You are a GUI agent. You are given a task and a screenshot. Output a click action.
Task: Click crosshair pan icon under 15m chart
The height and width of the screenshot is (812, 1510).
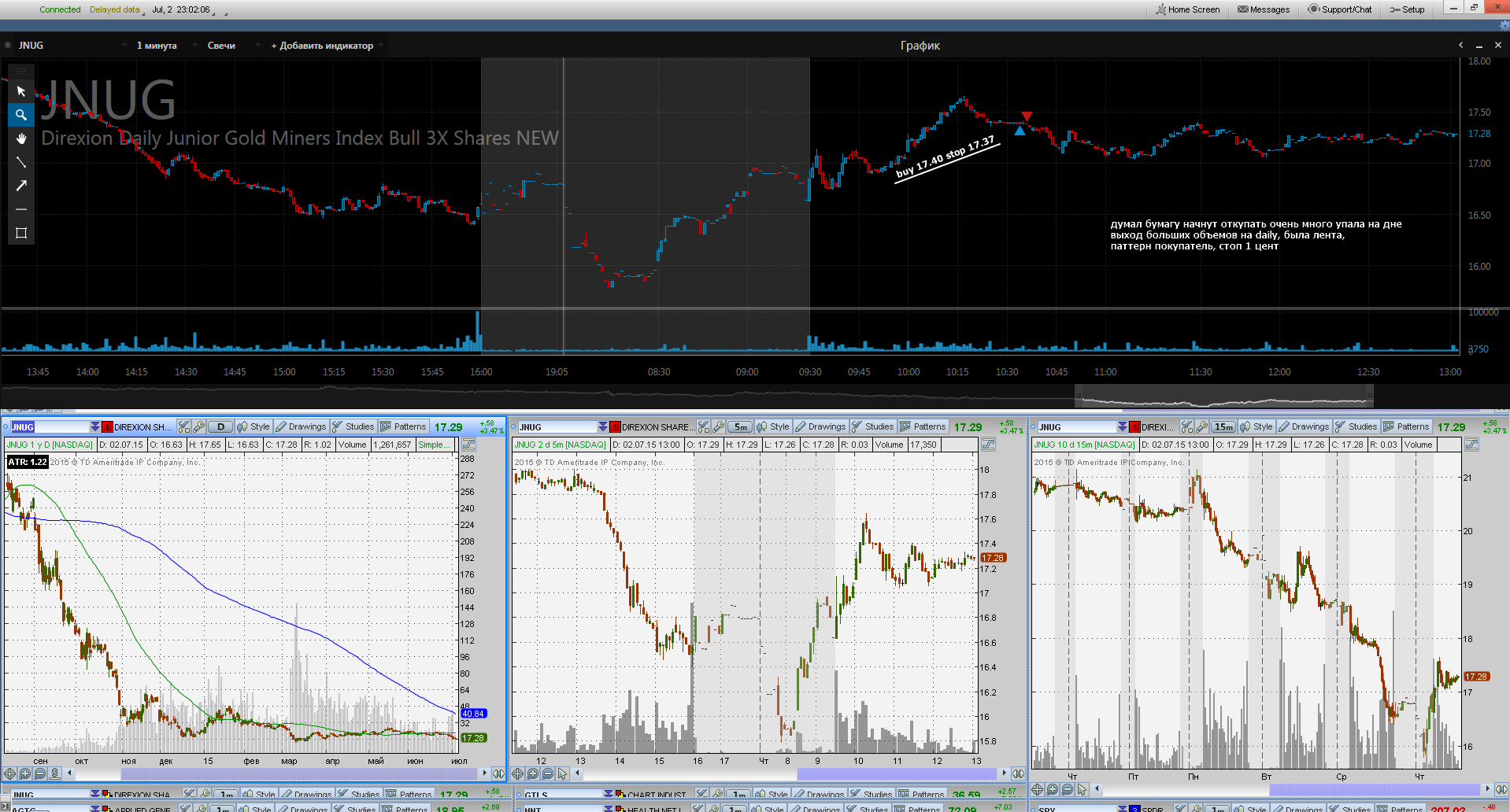tap(1038, 789)
